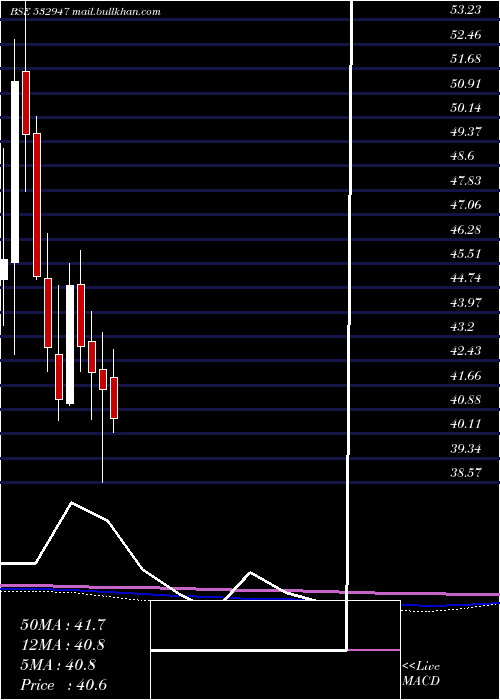Click the 41.66 price axis label
The image size is (500, 700).
[x=466, y=375]
